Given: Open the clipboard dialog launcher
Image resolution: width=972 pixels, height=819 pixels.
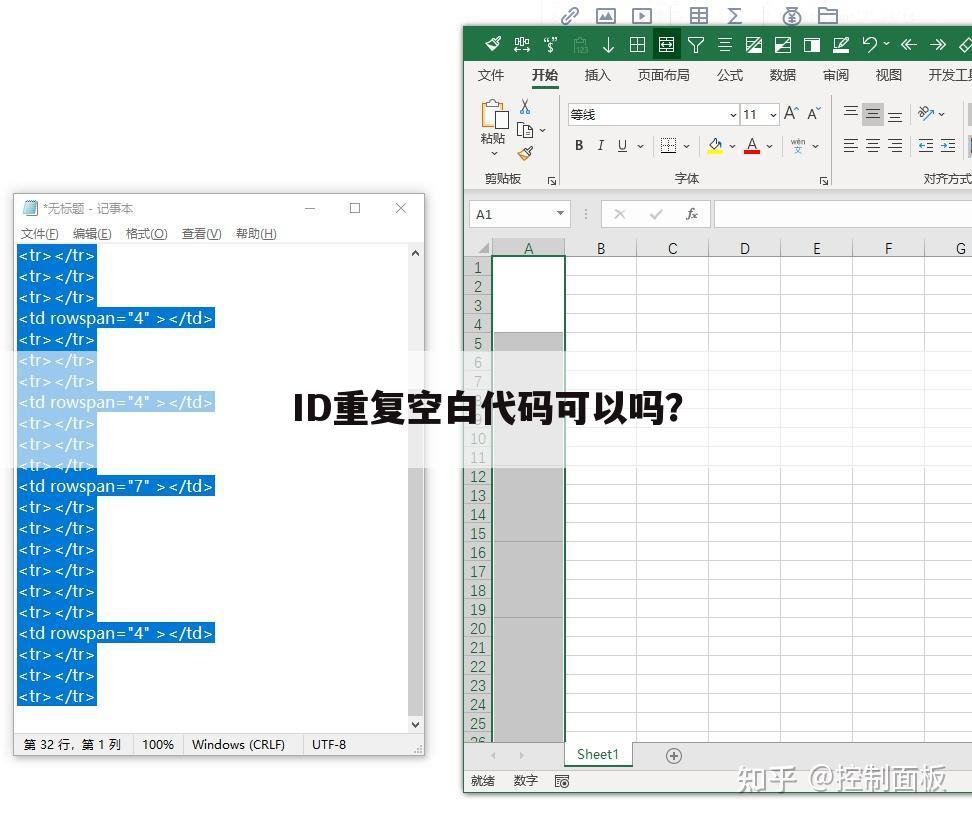Looking at the screenshot, I should (x=552, y=180).
